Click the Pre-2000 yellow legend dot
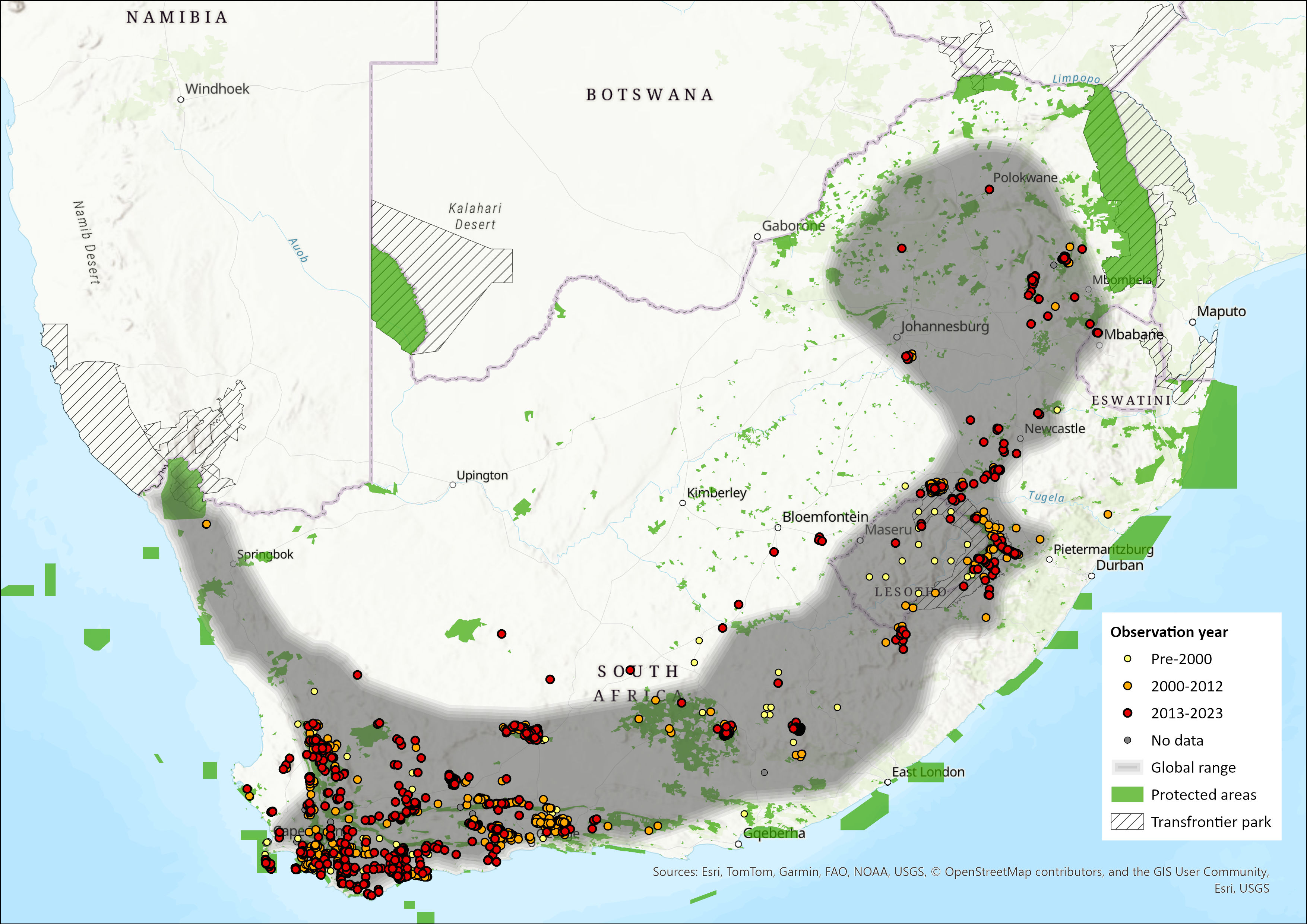This screenshot has height=924, width=1307. coord(1127,659)
